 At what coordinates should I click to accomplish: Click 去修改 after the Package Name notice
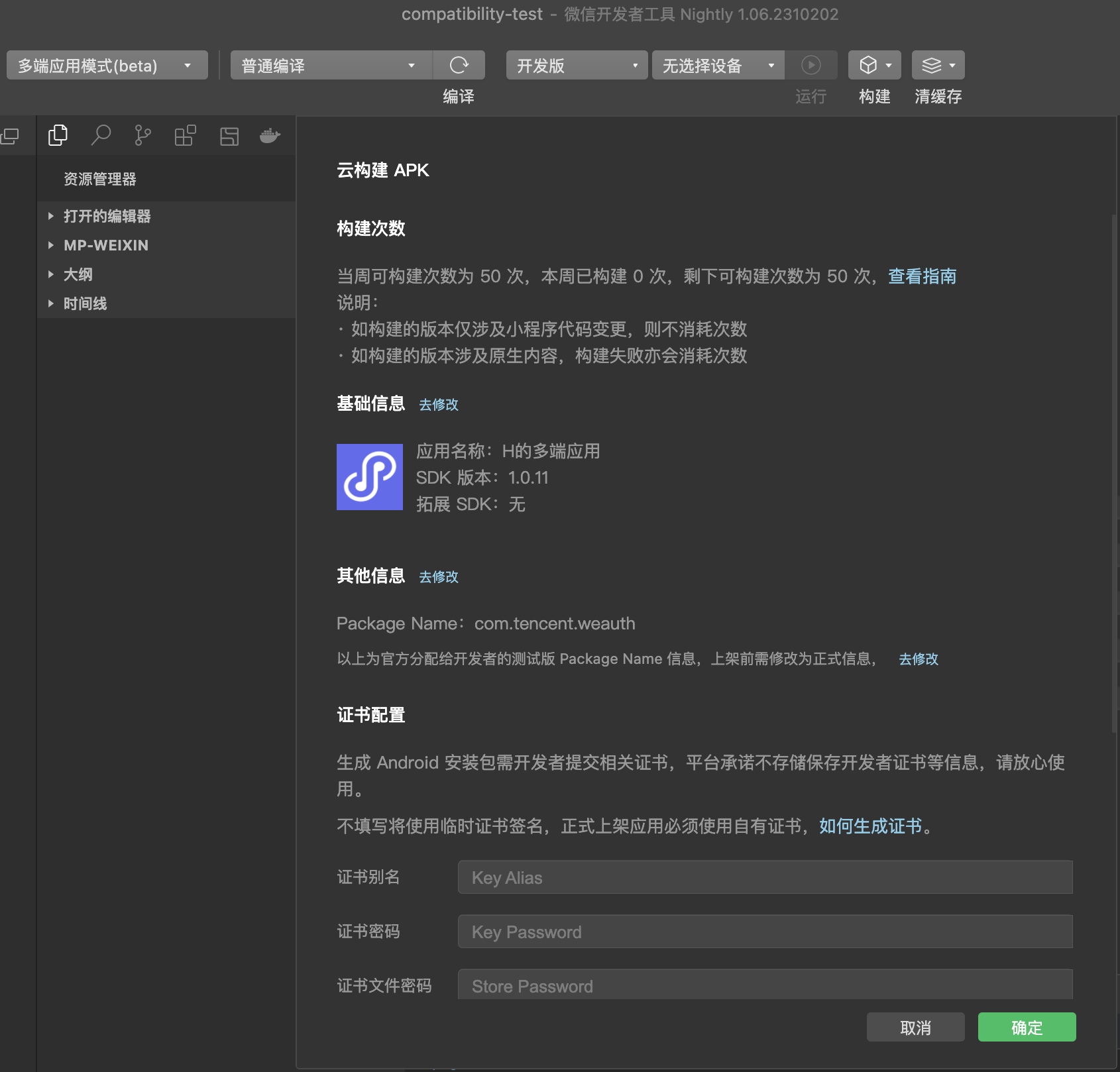(x=919, y=659)
